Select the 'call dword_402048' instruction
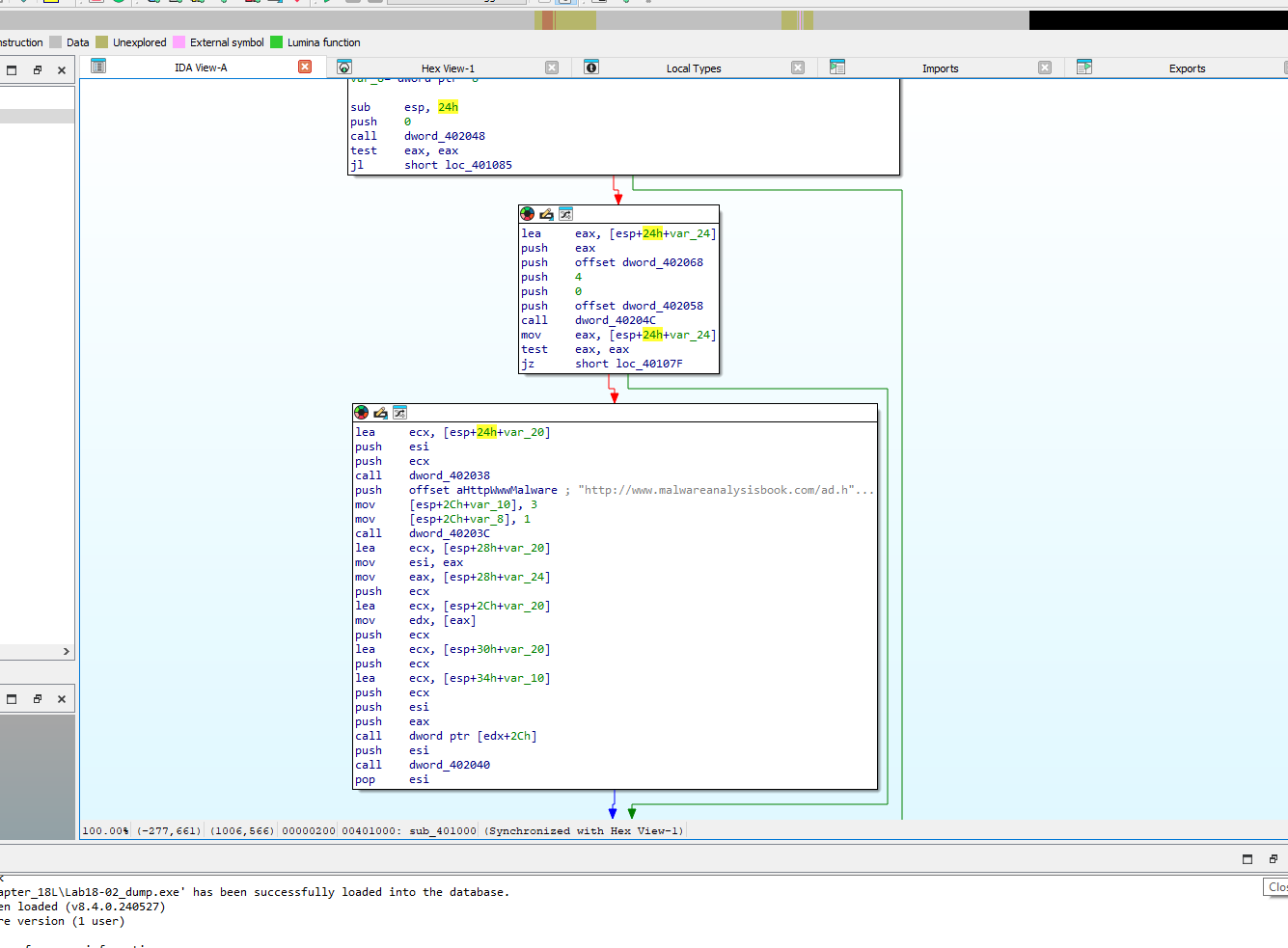The width and height of the screenshot is (1288, 948). click(418, 136)
